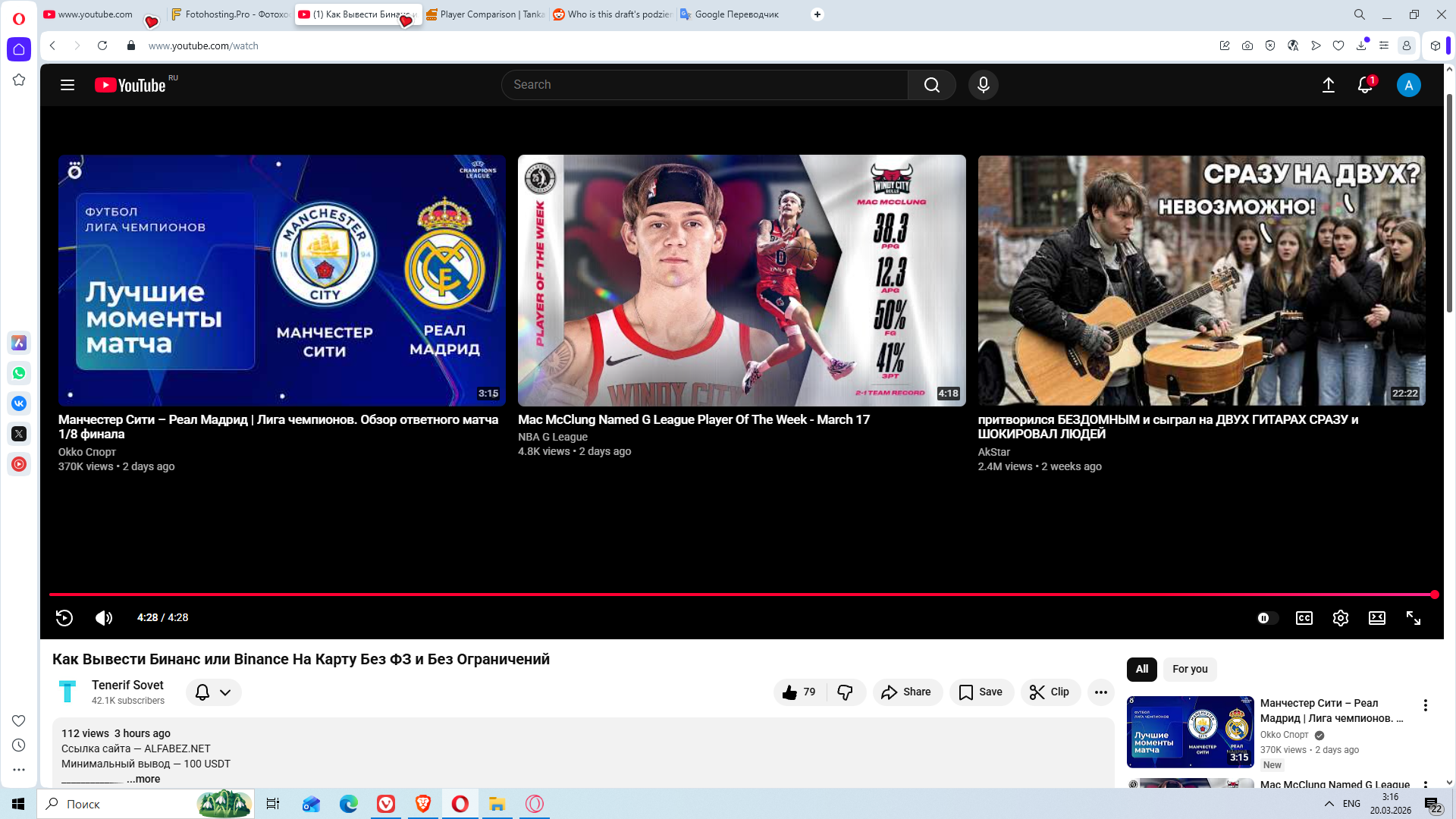Click the upload video icon
The width and height of the screenshot is (1456, 819).
1328,85
